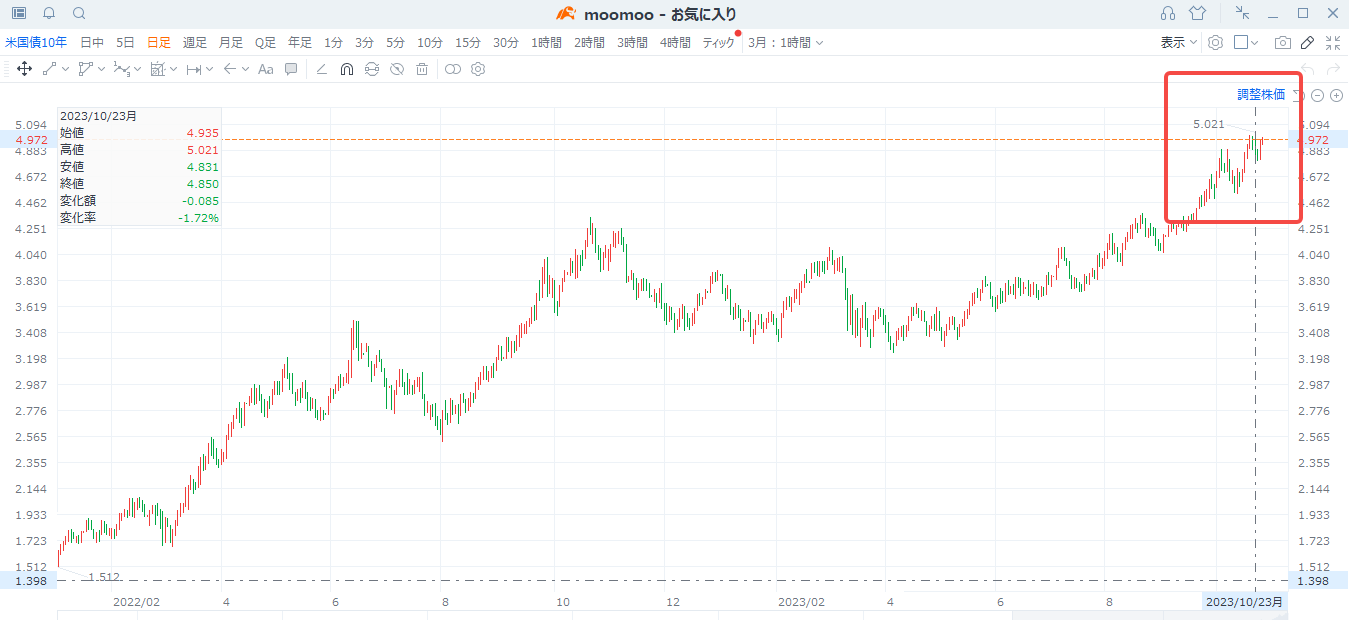Viewport: 1349px width, 620px height.
Task: Open the notifications bell
Action: tap(49, 13)
